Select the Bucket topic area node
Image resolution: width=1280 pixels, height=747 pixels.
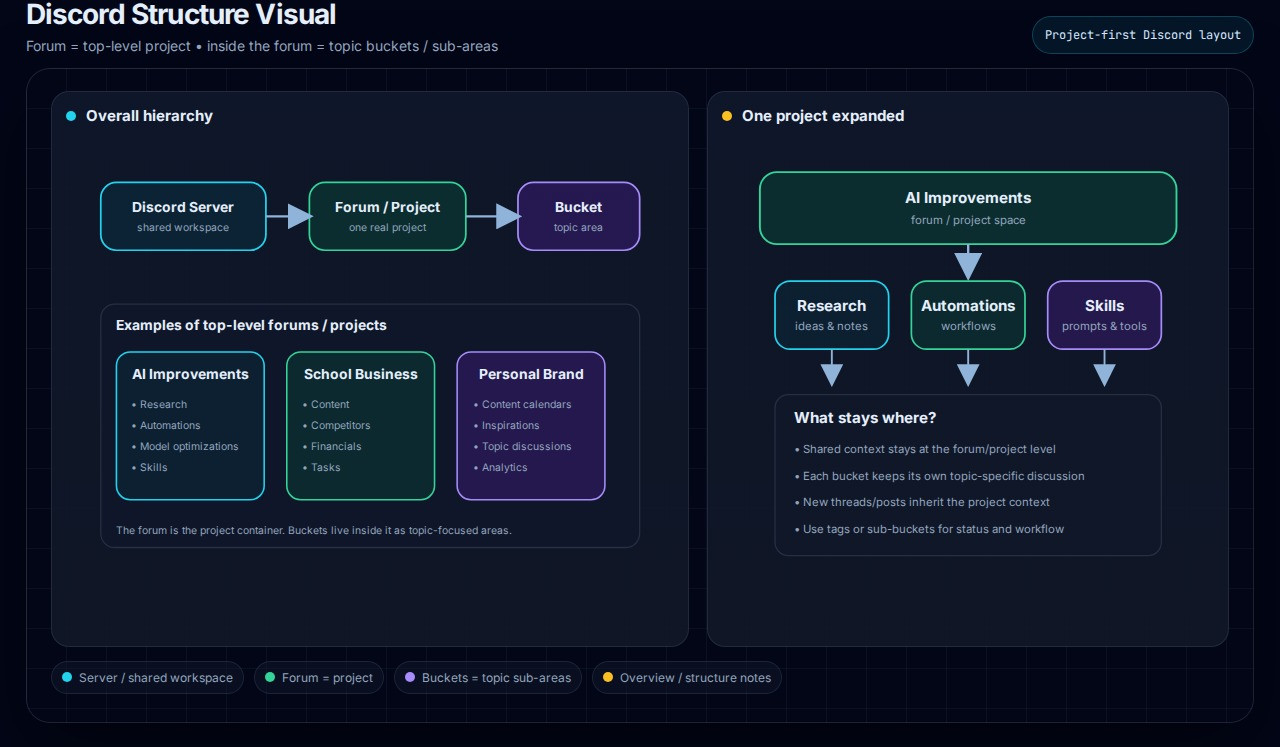click(578, 216)
